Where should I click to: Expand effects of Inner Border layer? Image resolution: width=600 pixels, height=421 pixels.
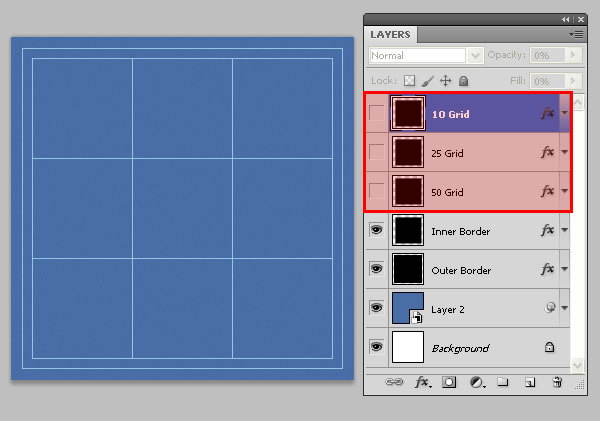pyautogui.click(x=564, y=230)
